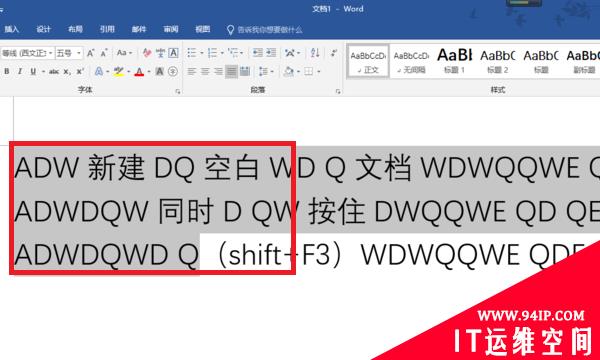Click the Enclose Characters icon

pyautogui.click(x=173, y=72)
